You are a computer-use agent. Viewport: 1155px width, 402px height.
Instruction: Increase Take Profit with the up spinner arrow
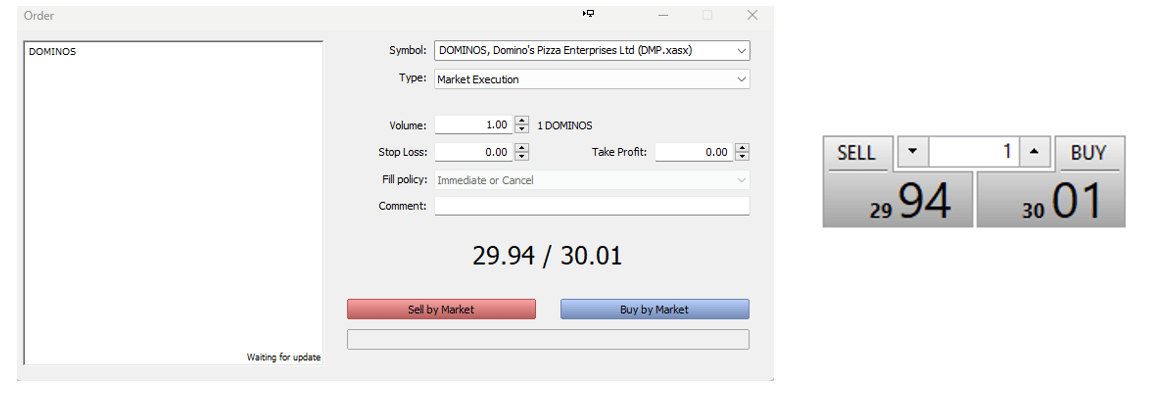(741, 148)
